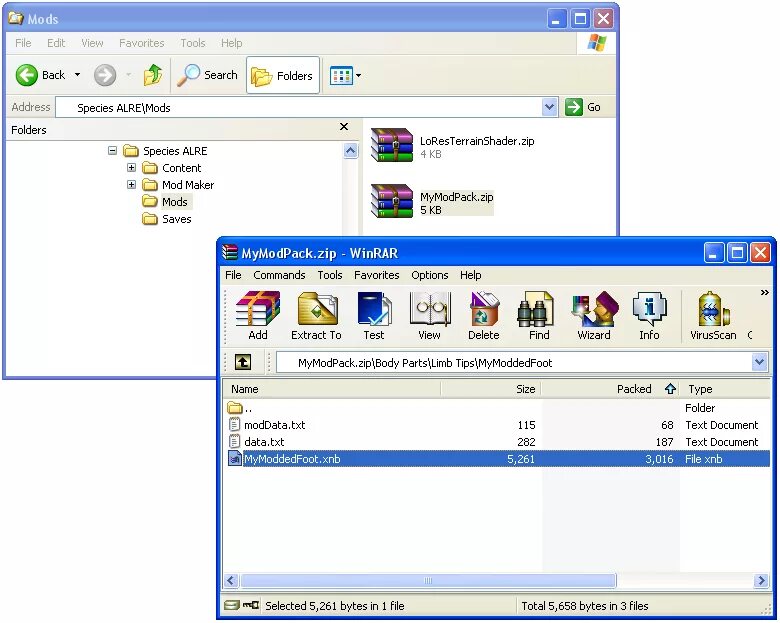Select the MyModPack.zip archive icon
Screen dimensions: 780x623
(x=392, y=201)
